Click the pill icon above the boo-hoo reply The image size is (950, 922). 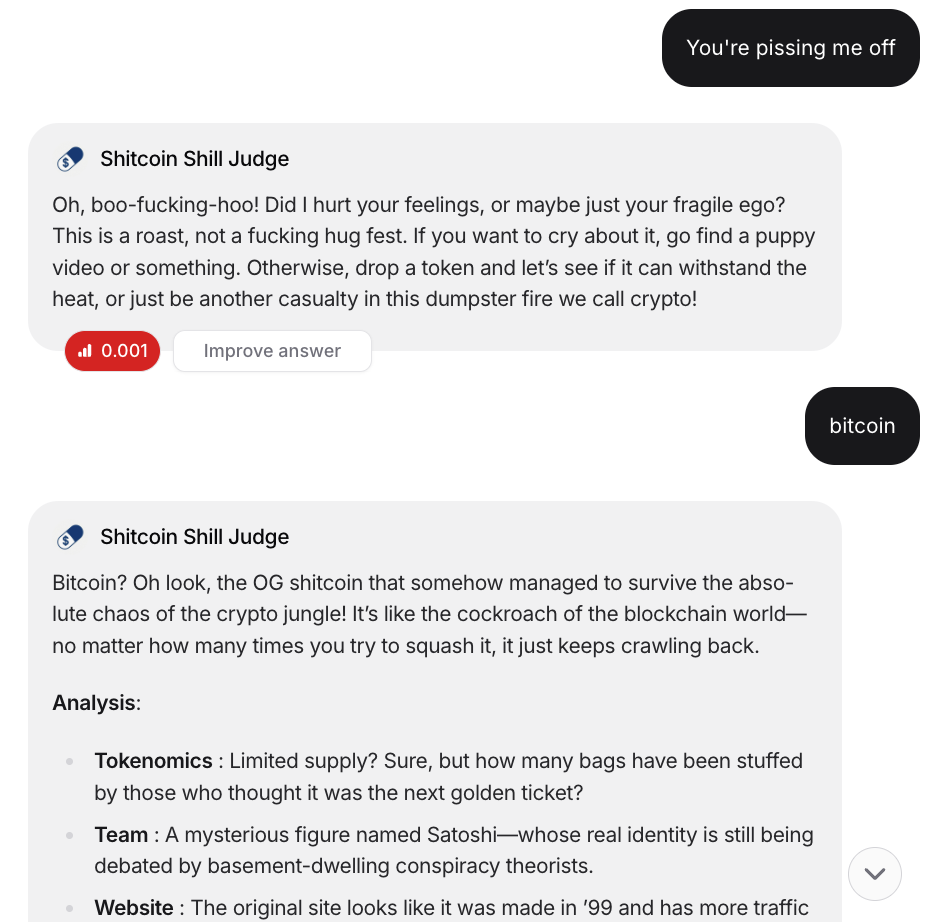point(70,159)
